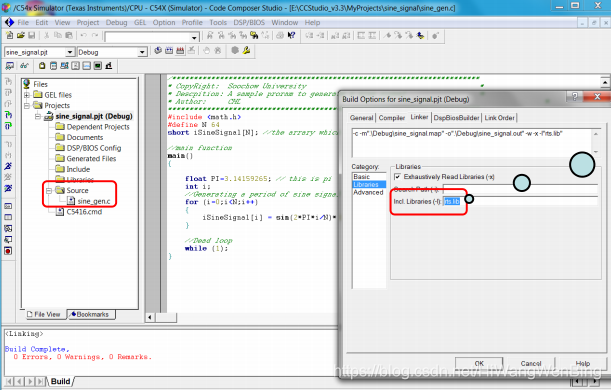This screenshot has height=390, width=611.
Task: Select the Include folder in tree
Action: pyautogui.click(x=78, y=169)
